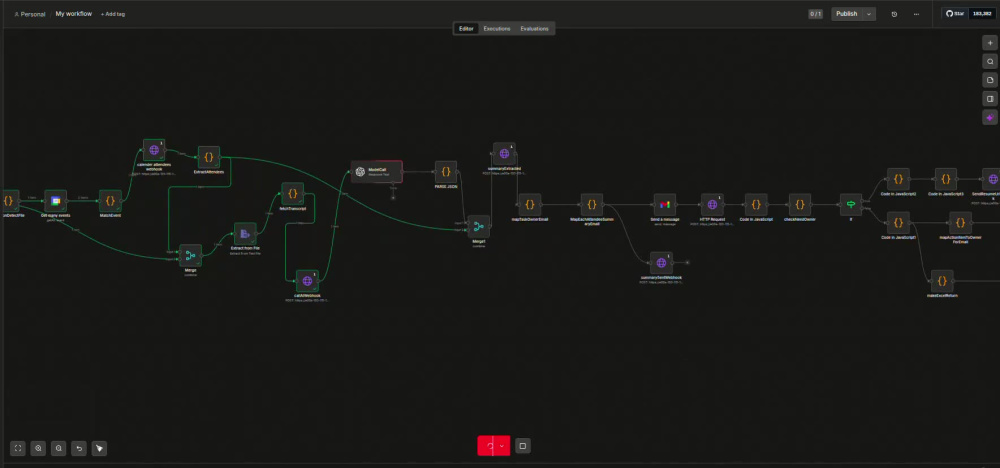
Task: Click the Add tag button
Action: coord(113,14)
